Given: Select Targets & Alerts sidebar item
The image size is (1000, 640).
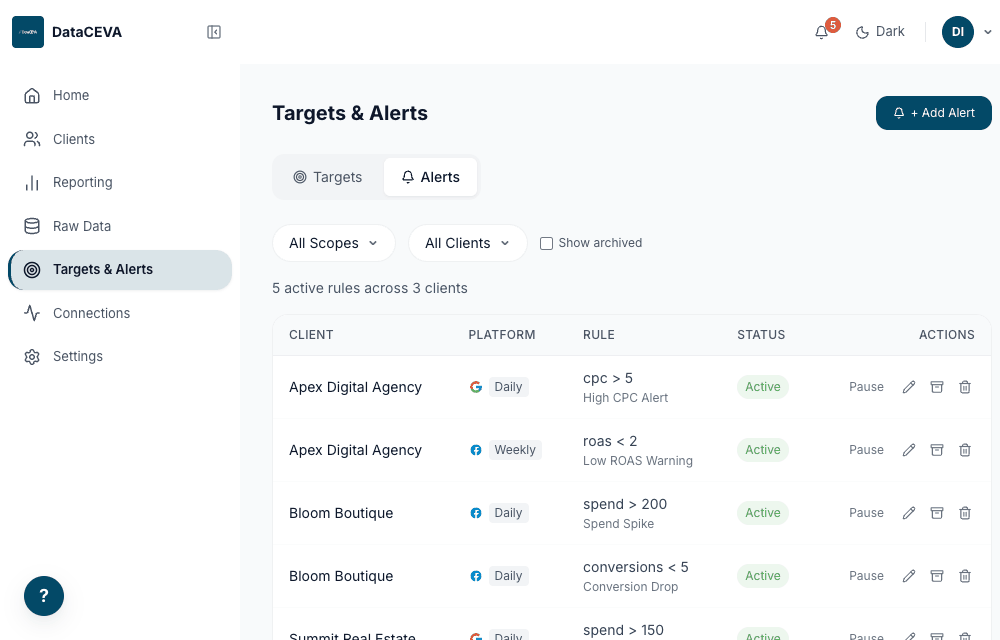Looking at the screenshot, I should click(120, 270).
